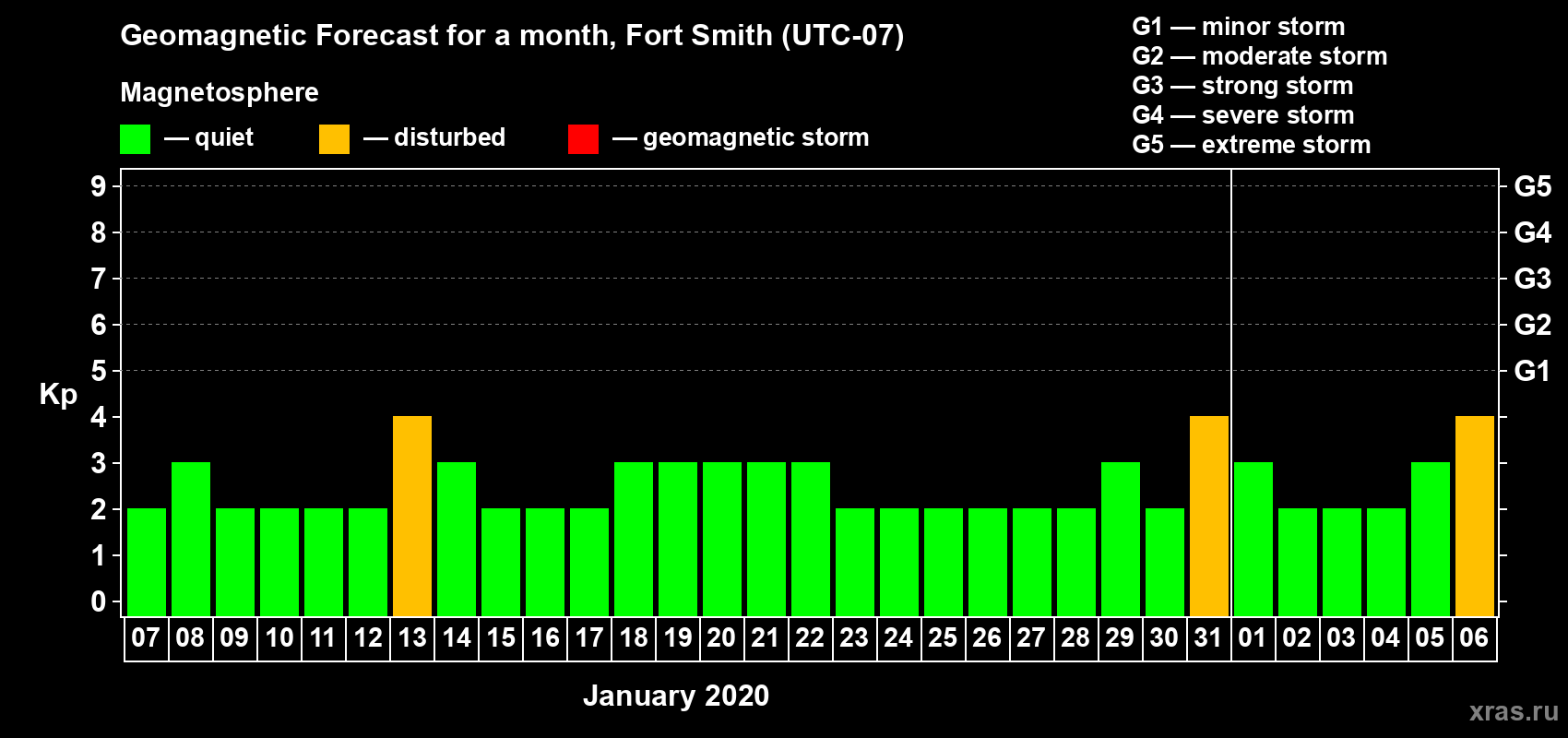Click the orange disturbed legend swatch
The width and height of the screenshot is (1568, 738).
(334, 139)
